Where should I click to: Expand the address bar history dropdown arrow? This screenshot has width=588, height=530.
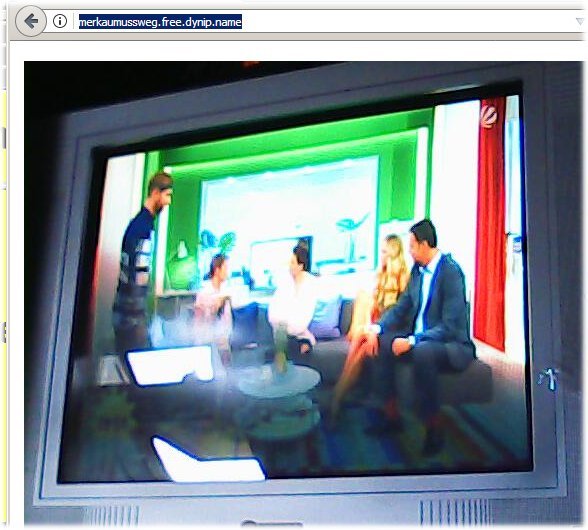580,21
